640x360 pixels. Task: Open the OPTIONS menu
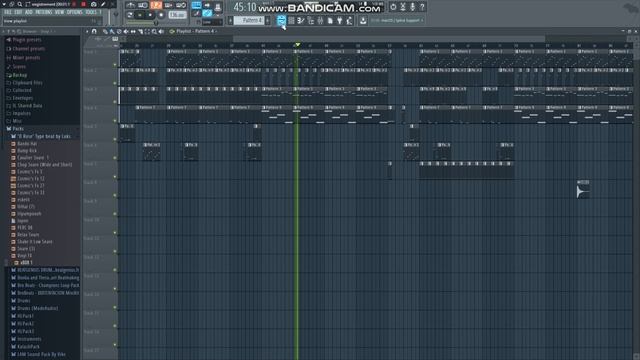[74, 13]
